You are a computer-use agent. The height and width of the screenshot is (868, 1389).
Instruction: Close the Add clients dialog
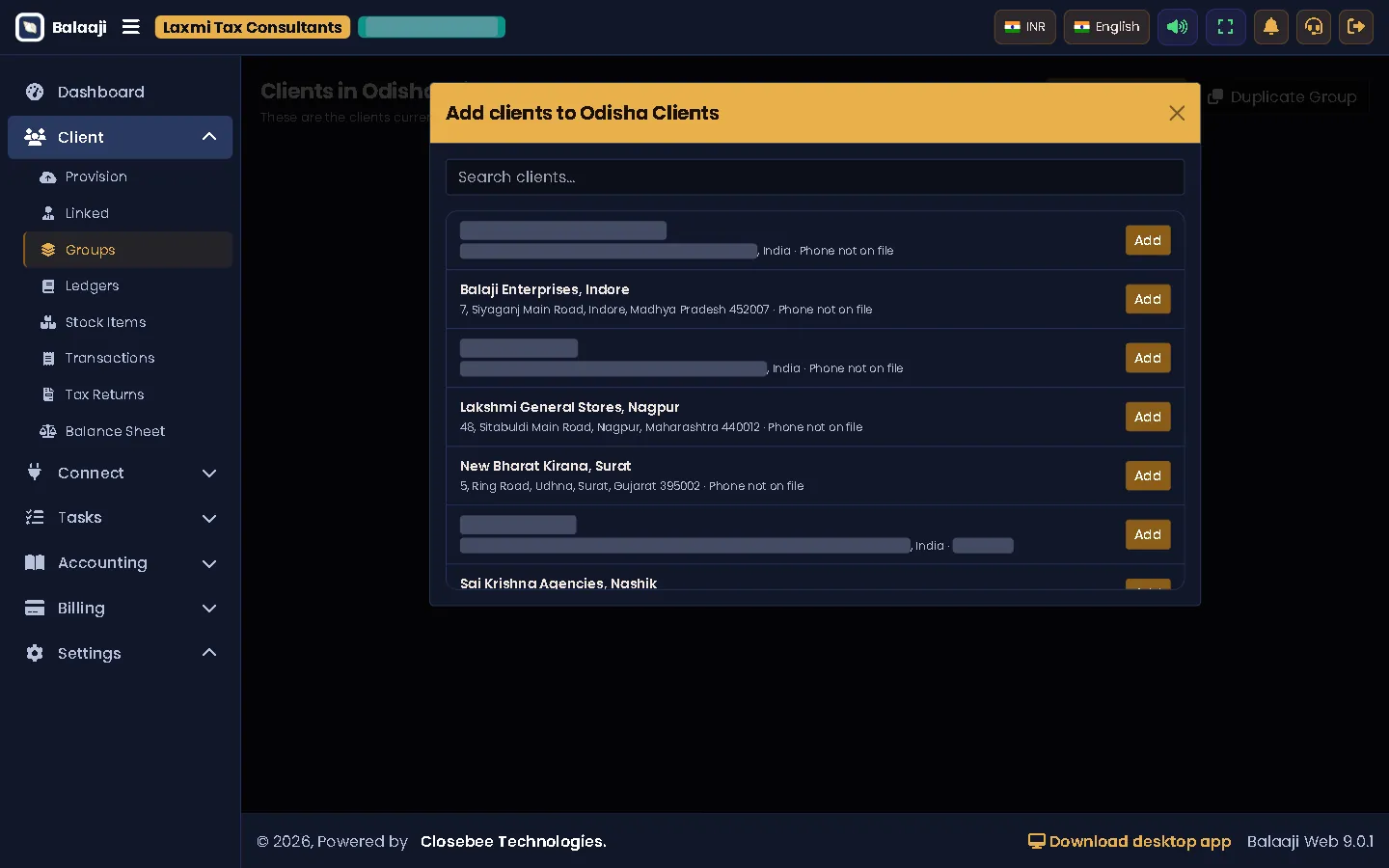(x=1177, y=113)
